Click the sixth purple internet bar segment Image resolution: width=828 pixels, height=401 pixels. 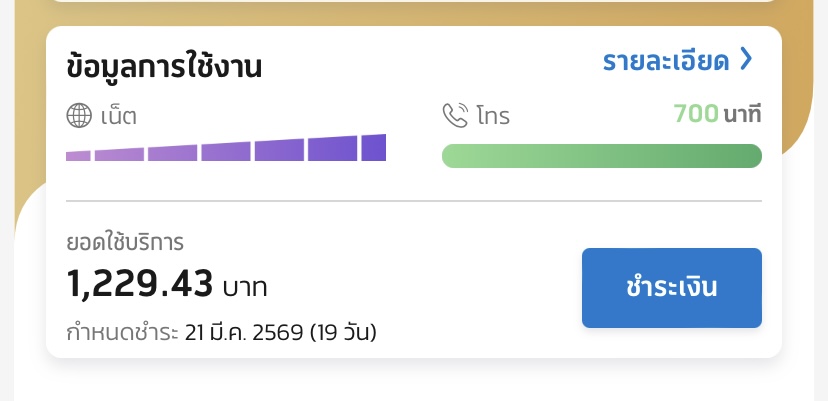click(332, 149)
